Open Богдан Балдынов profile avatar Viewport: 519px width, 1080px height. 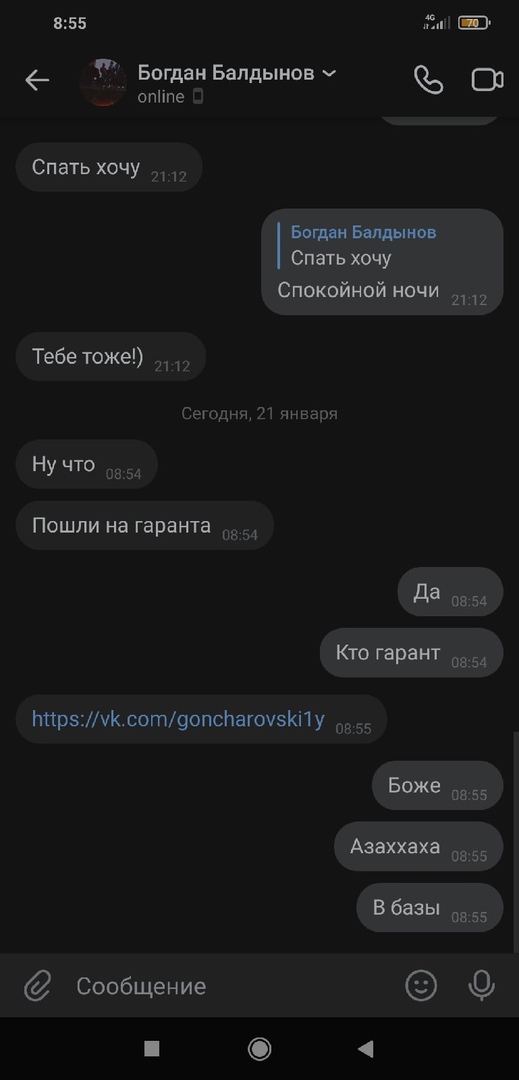coord(103,82)
